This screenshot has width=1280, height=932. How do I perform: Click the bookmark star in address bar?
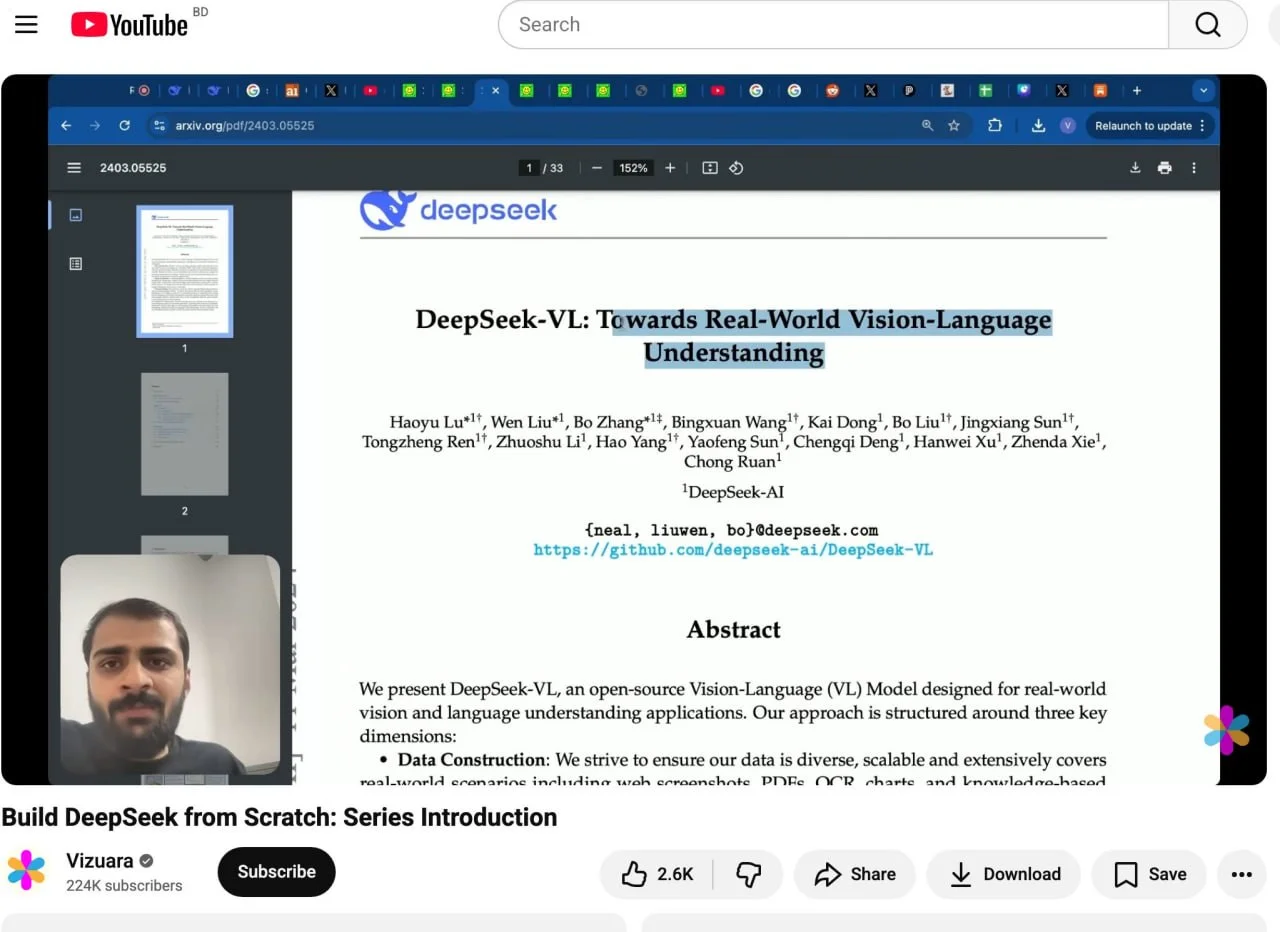pos(954,126)
